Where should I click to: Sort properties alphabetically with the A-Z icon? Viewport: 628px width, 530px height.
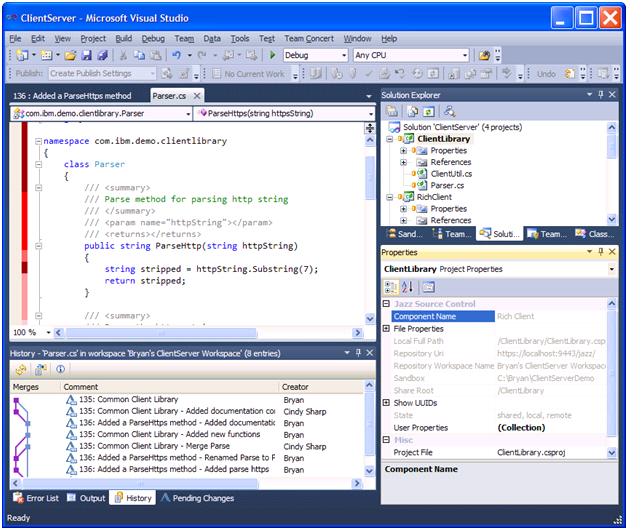pyautogui.click(x=407, y=287)
